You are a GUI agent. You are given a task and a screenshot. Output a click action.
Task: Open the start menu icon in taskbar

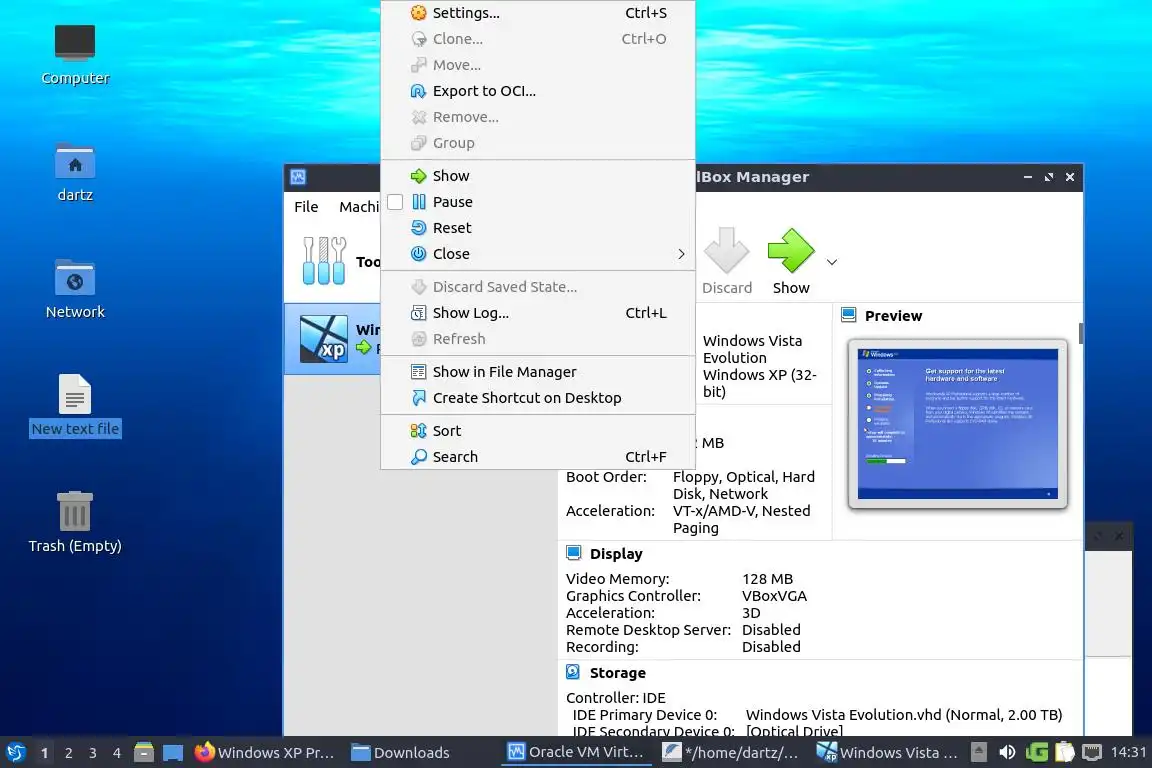[x=15, y=753]
